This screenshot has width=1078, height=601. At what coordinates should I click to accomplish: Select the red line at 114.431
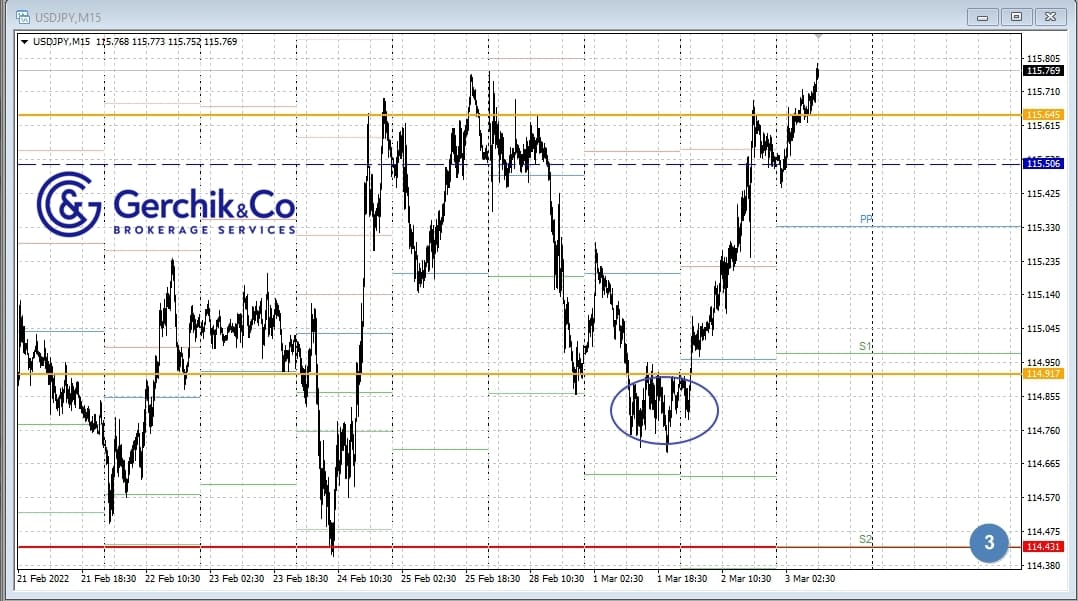[500, 547]
